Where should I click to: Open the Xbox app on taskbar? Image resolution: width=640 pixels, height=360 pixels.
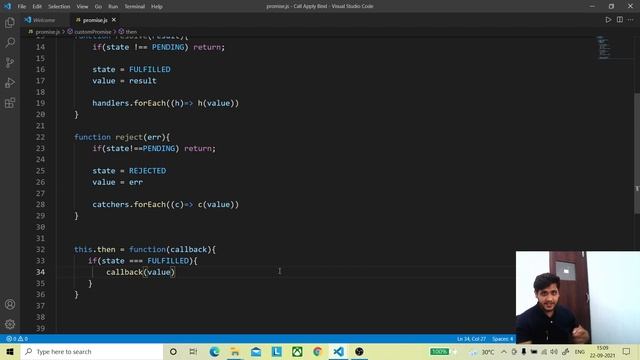click(x=297, y=351)
